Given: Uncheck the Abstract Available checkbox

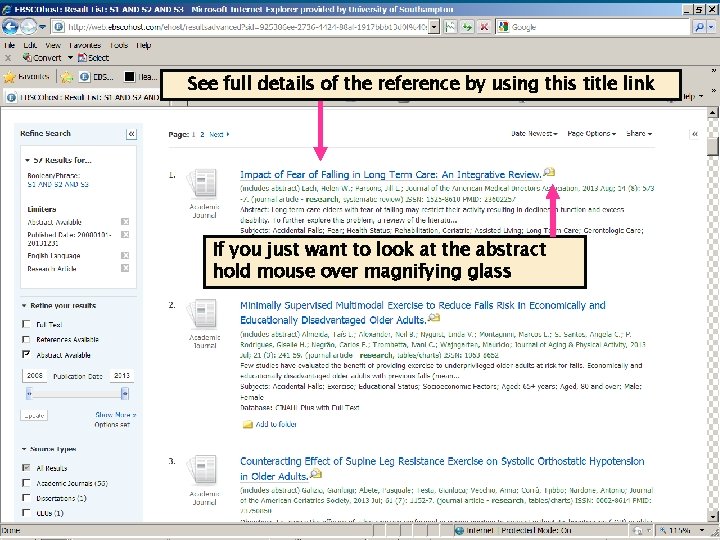Looking at the screenshot, I should click(26, 354).
